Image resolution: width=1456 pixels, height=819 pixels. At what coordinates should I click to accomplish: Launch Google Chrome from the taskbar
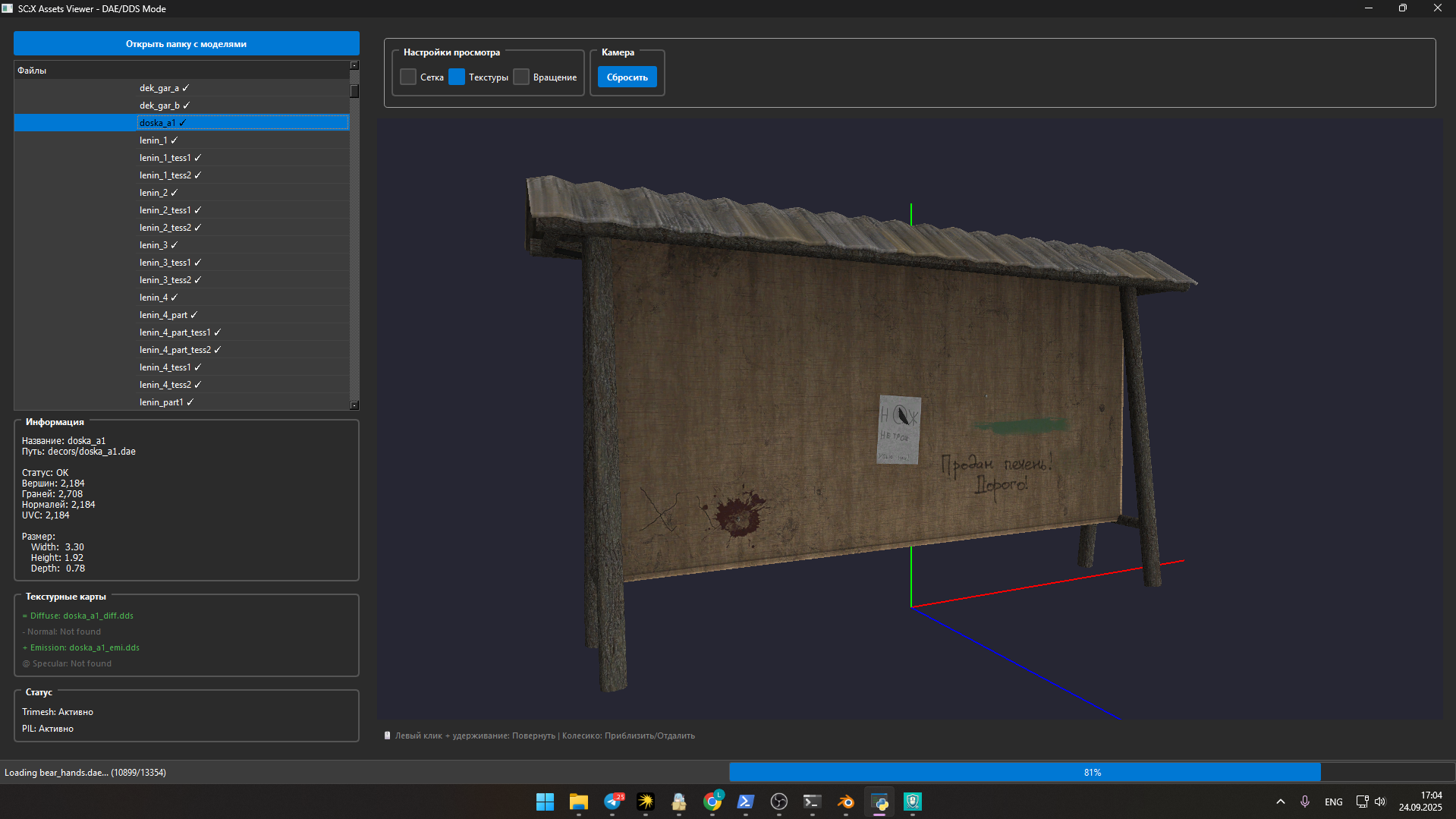point(712,802)
